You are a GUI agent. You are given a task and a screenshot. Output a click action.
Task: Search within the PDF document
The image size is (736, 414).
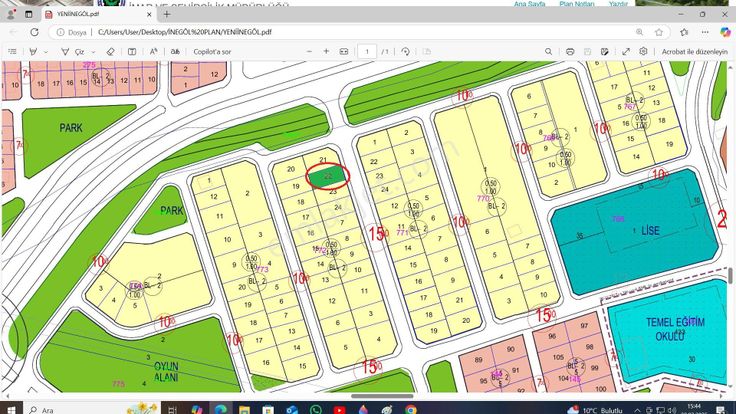[x=548, y=52]
